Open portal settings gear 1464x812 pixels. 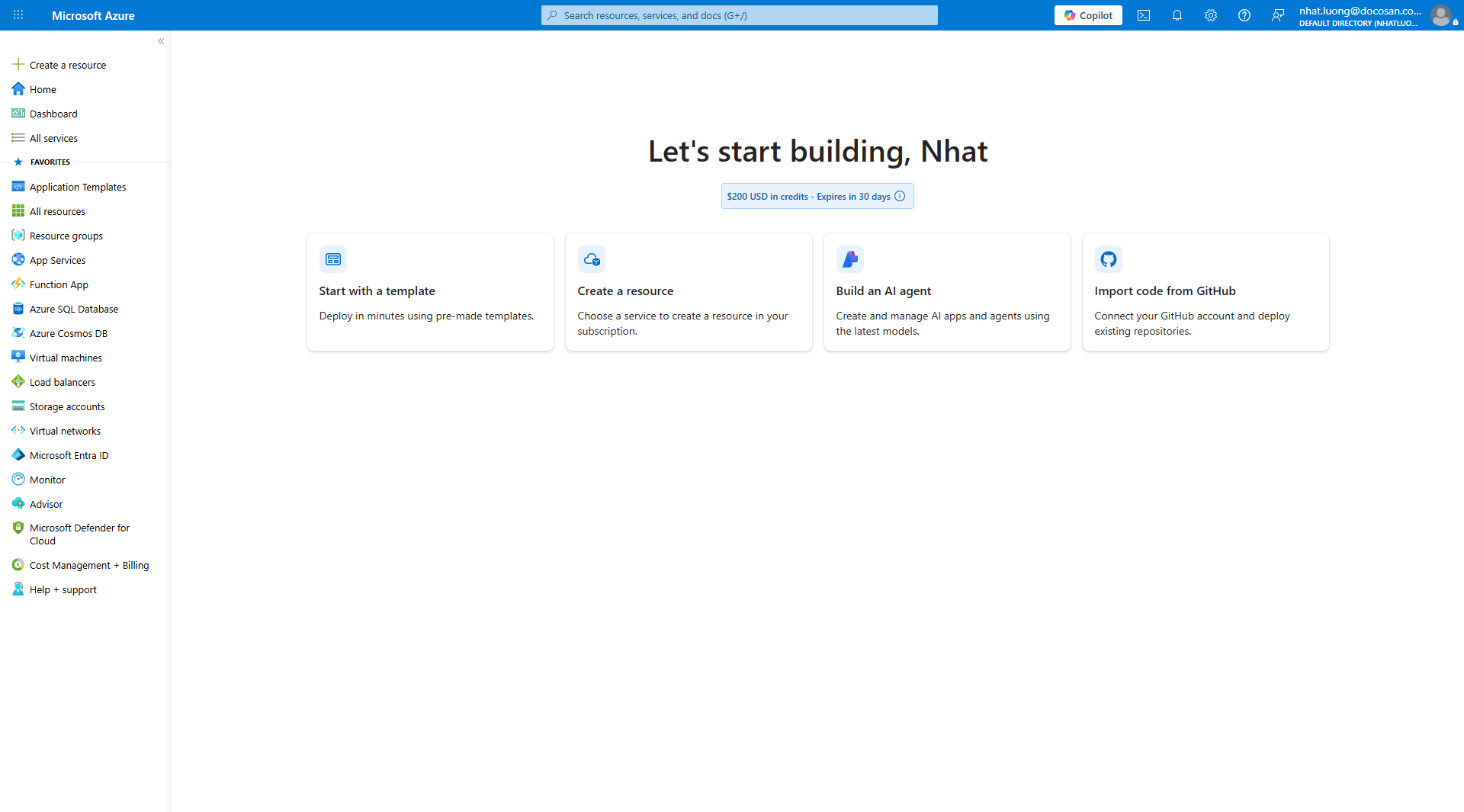tap(1211, 15)
